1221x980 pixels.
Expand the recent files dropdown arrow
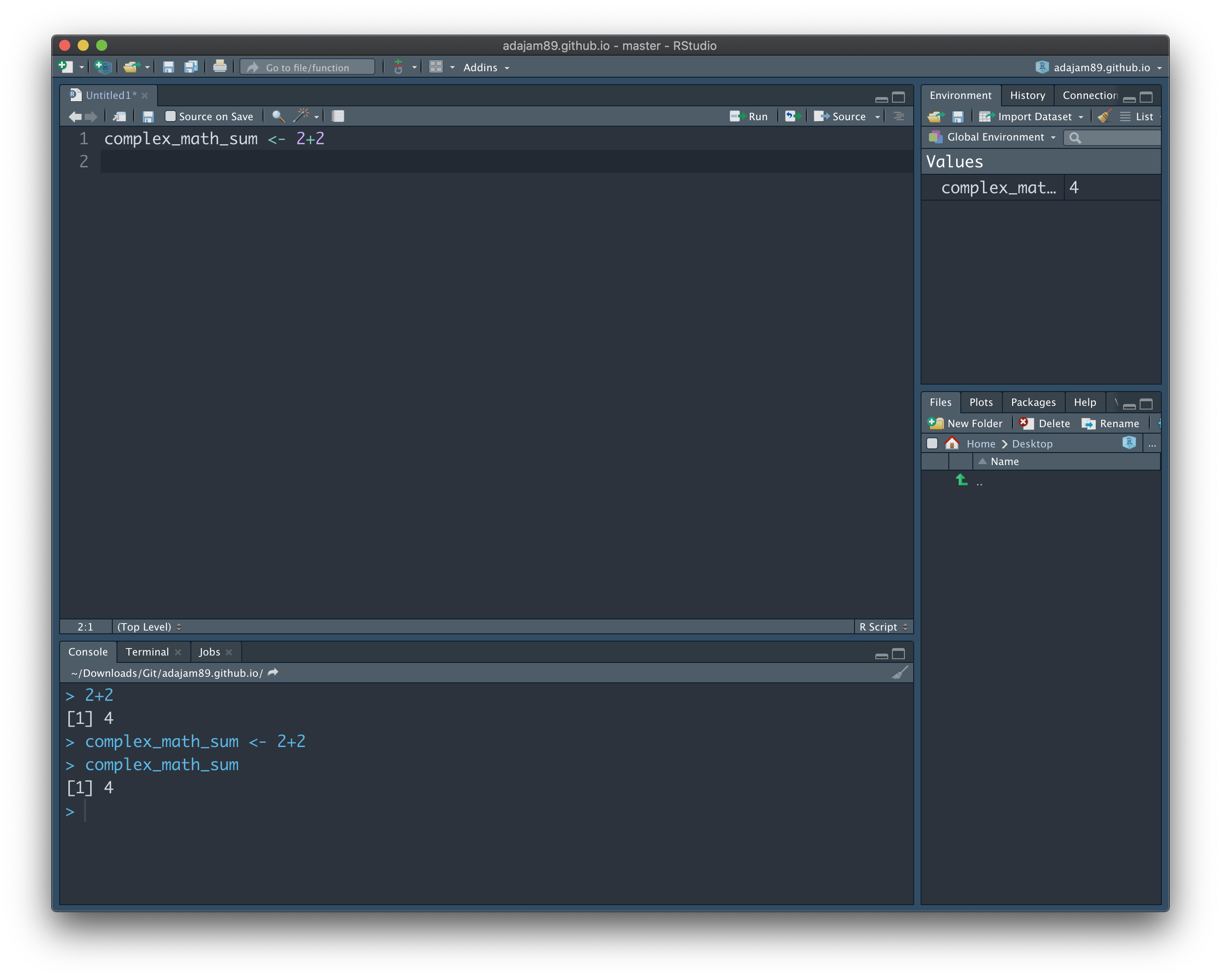[x=147, y=68]
